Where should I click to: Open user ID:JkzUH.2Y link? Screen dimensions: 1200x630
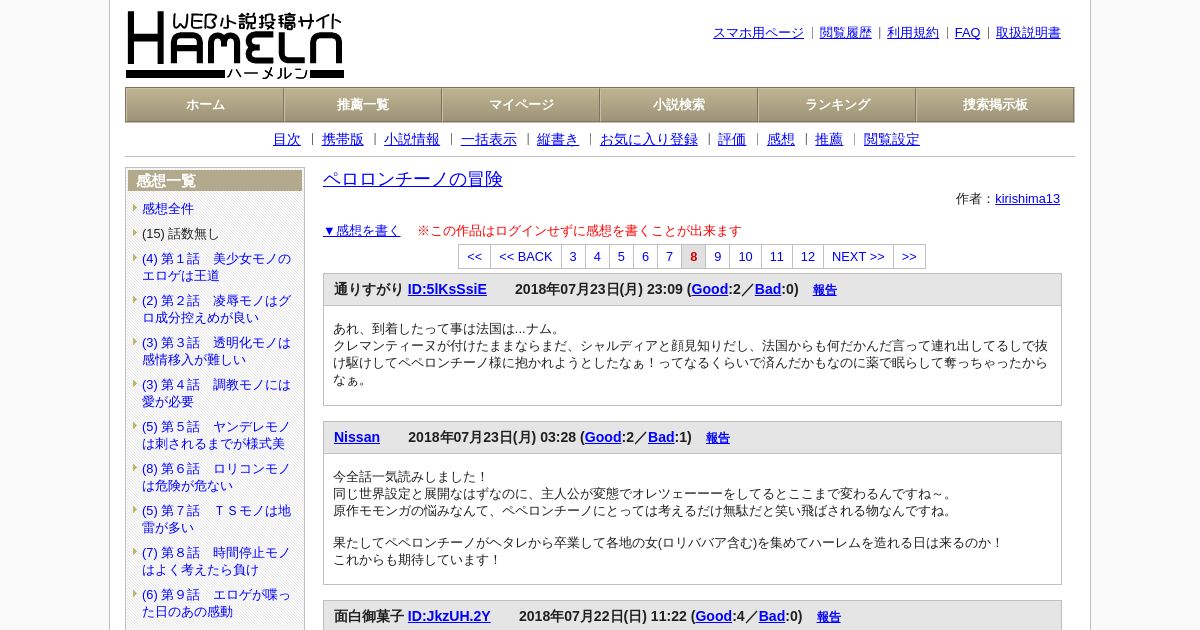tap(449, 617)
